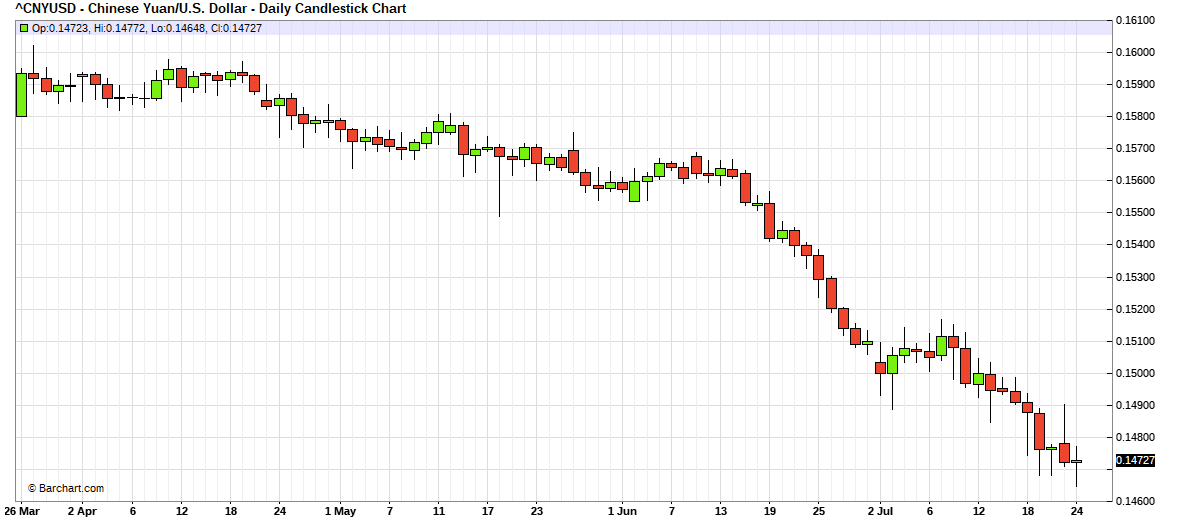Click the 0.16000 price axis label
This screenshot has height=529, width=1180.
coord(1134,53)
